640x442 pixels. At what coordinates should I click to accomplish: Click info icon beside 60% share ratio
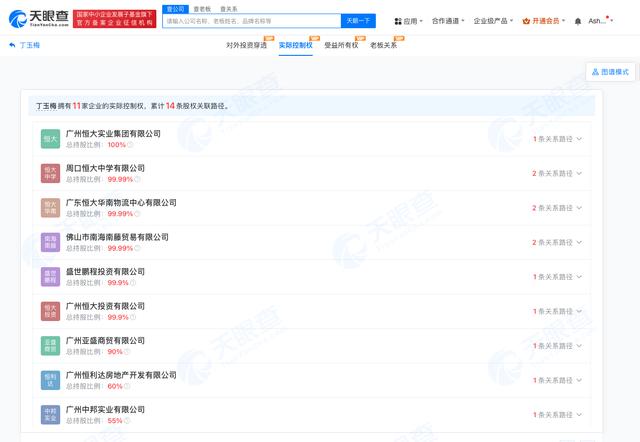pyautogui.click(x=127, y=386)
